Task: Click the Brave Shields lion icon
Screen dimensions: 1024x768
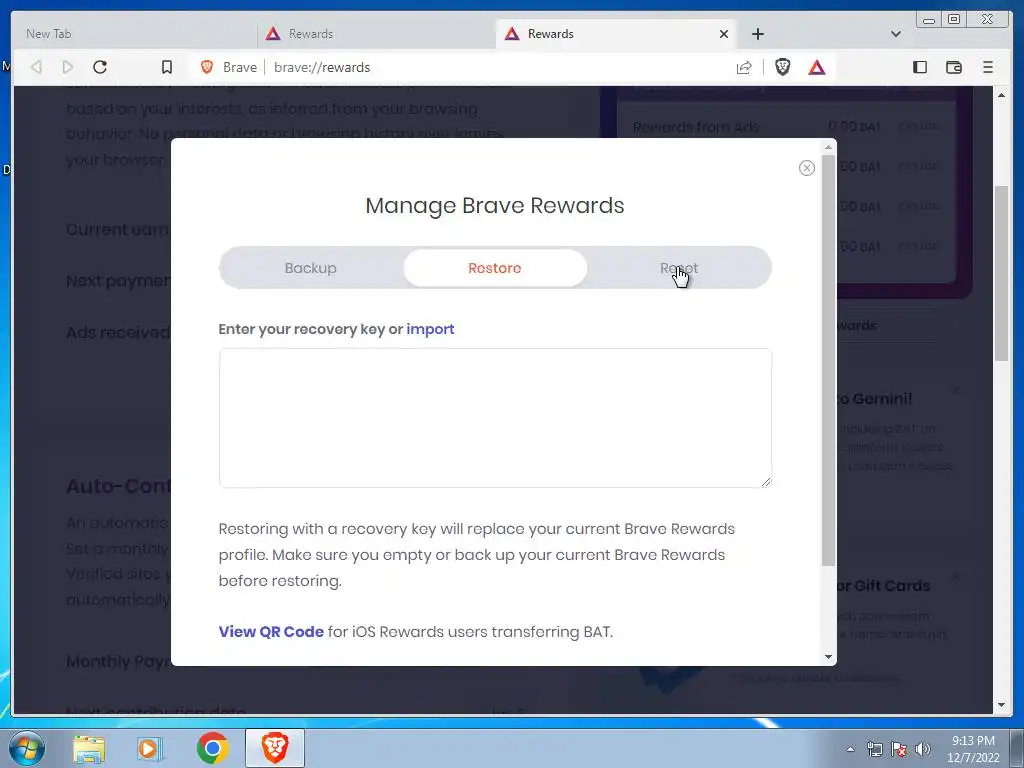Action: [782, 67]
